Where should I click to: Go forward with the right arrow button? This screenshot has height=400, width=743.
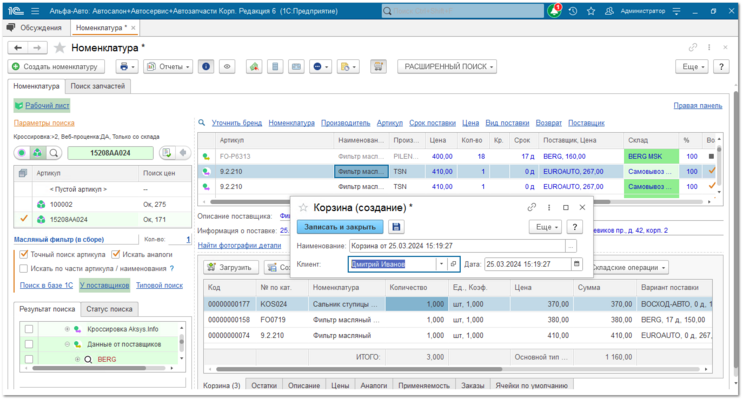(37, 47)
